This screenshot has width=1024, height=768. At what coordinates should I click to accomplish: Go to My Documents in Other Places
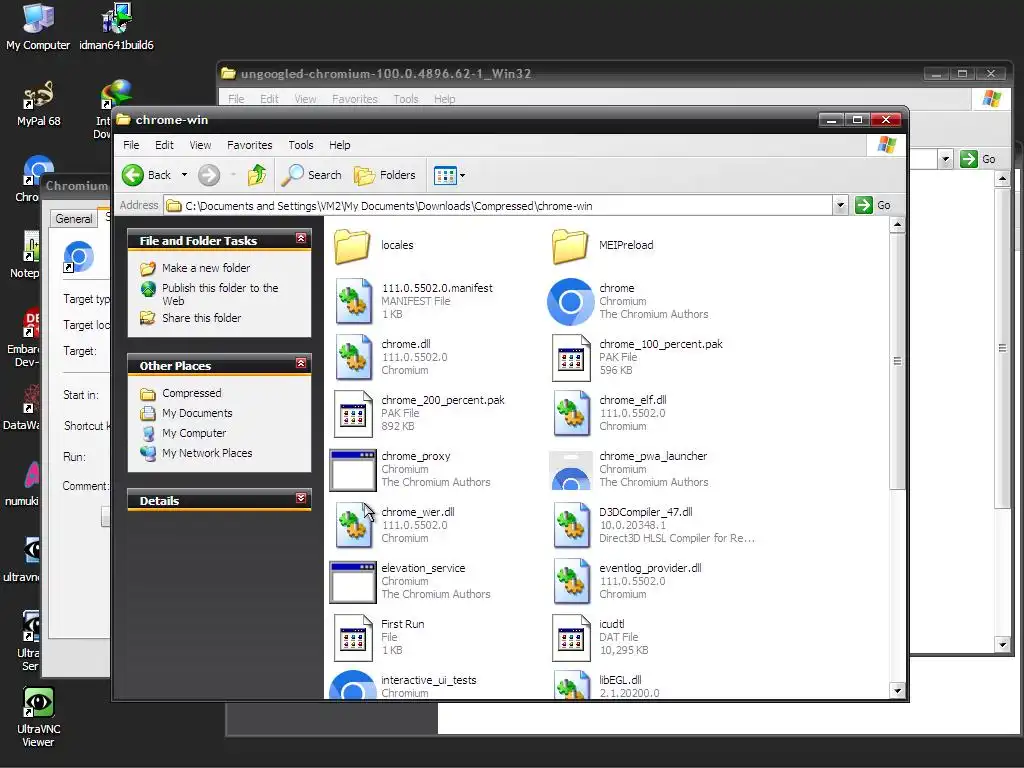[x=197, y=413]
